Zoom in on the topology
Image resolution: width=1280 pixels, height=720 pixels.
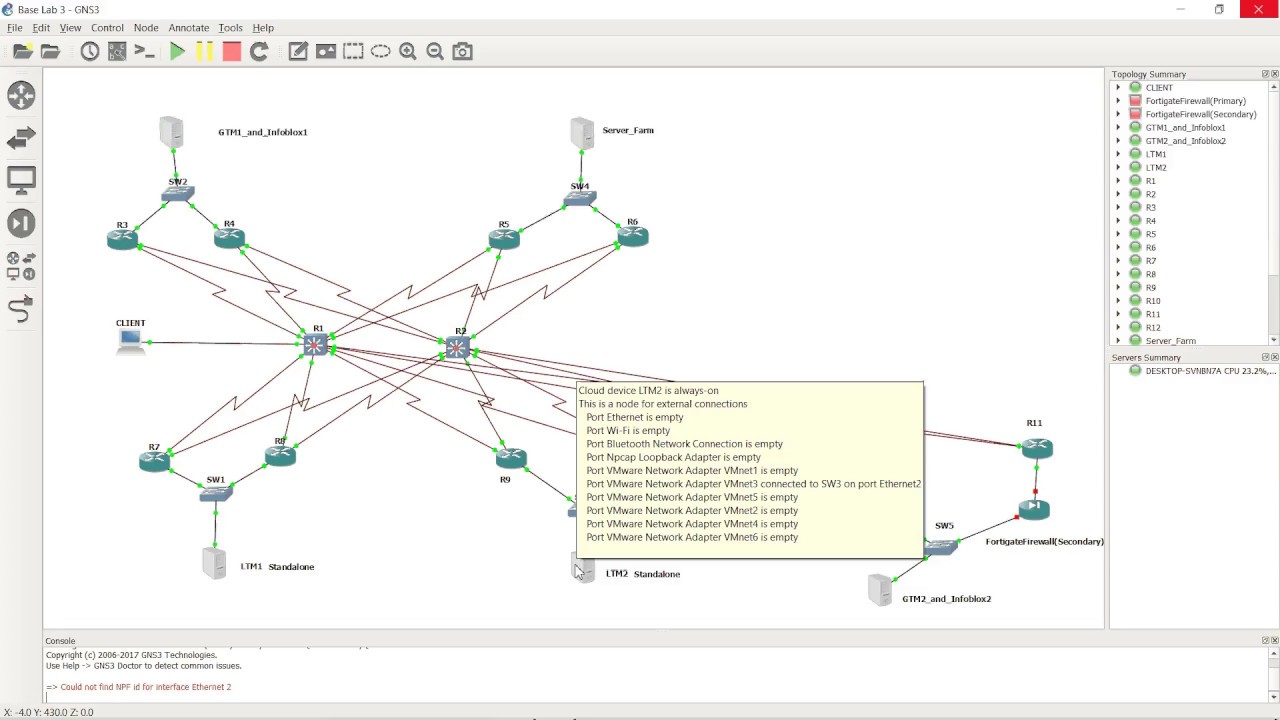[x=408, y=51]
